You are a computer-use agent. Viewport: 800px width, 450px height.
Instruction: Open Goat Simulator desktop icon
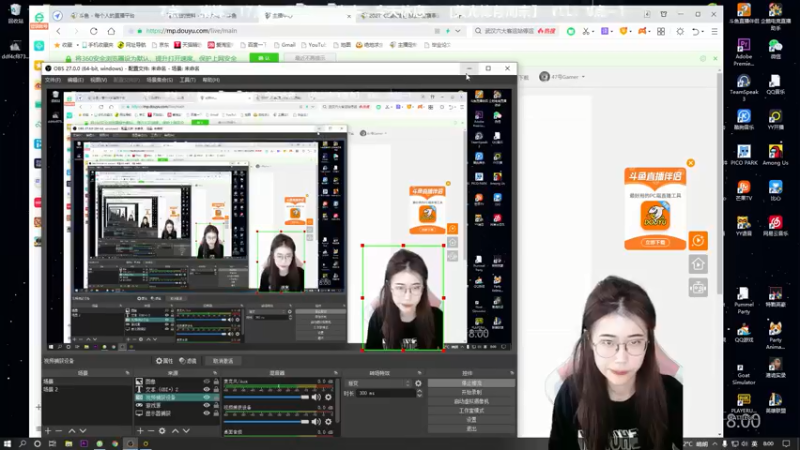(743, 373)
